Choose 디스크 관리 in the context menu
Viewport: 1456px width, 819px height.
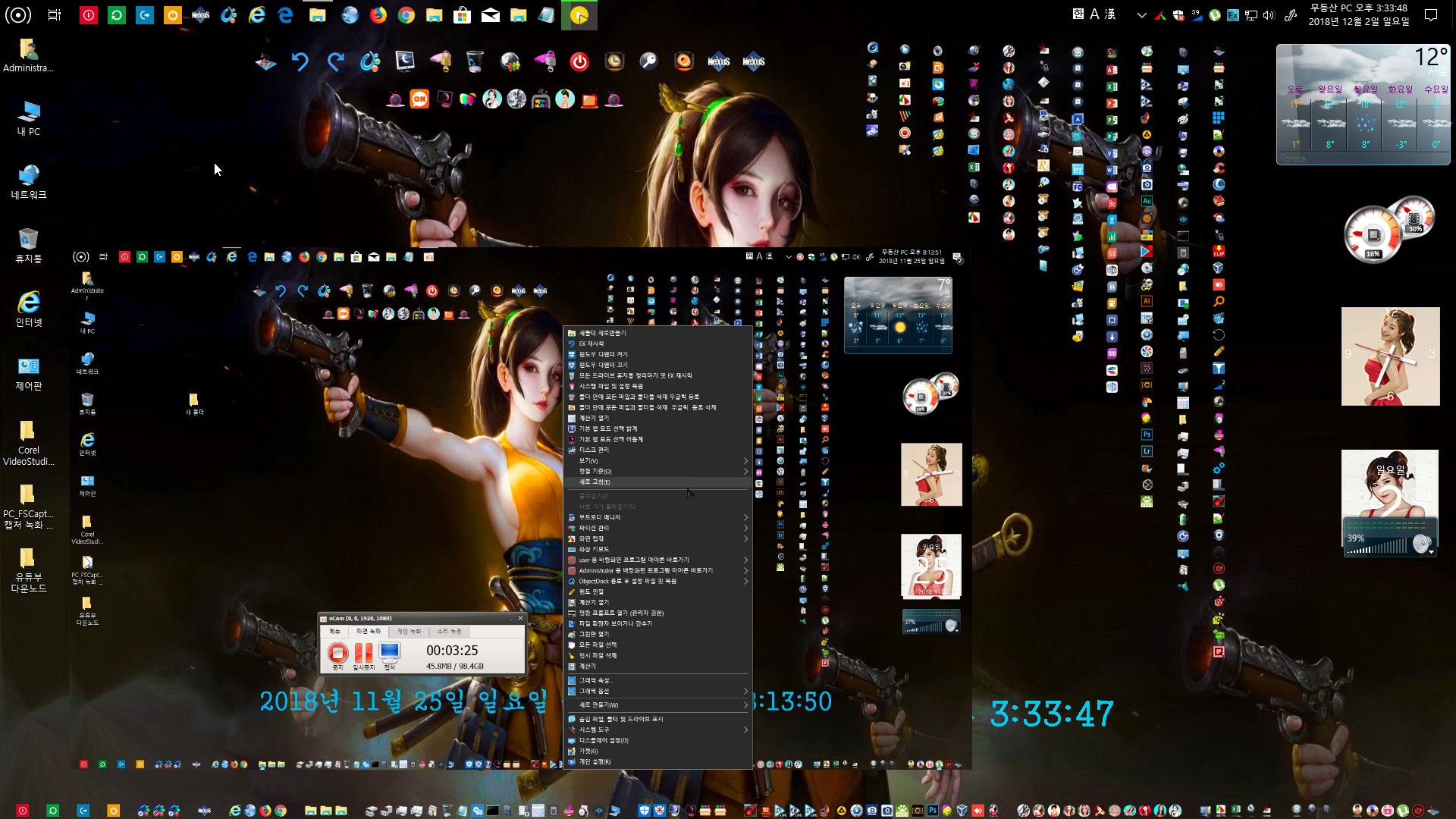tap(658, 450)
